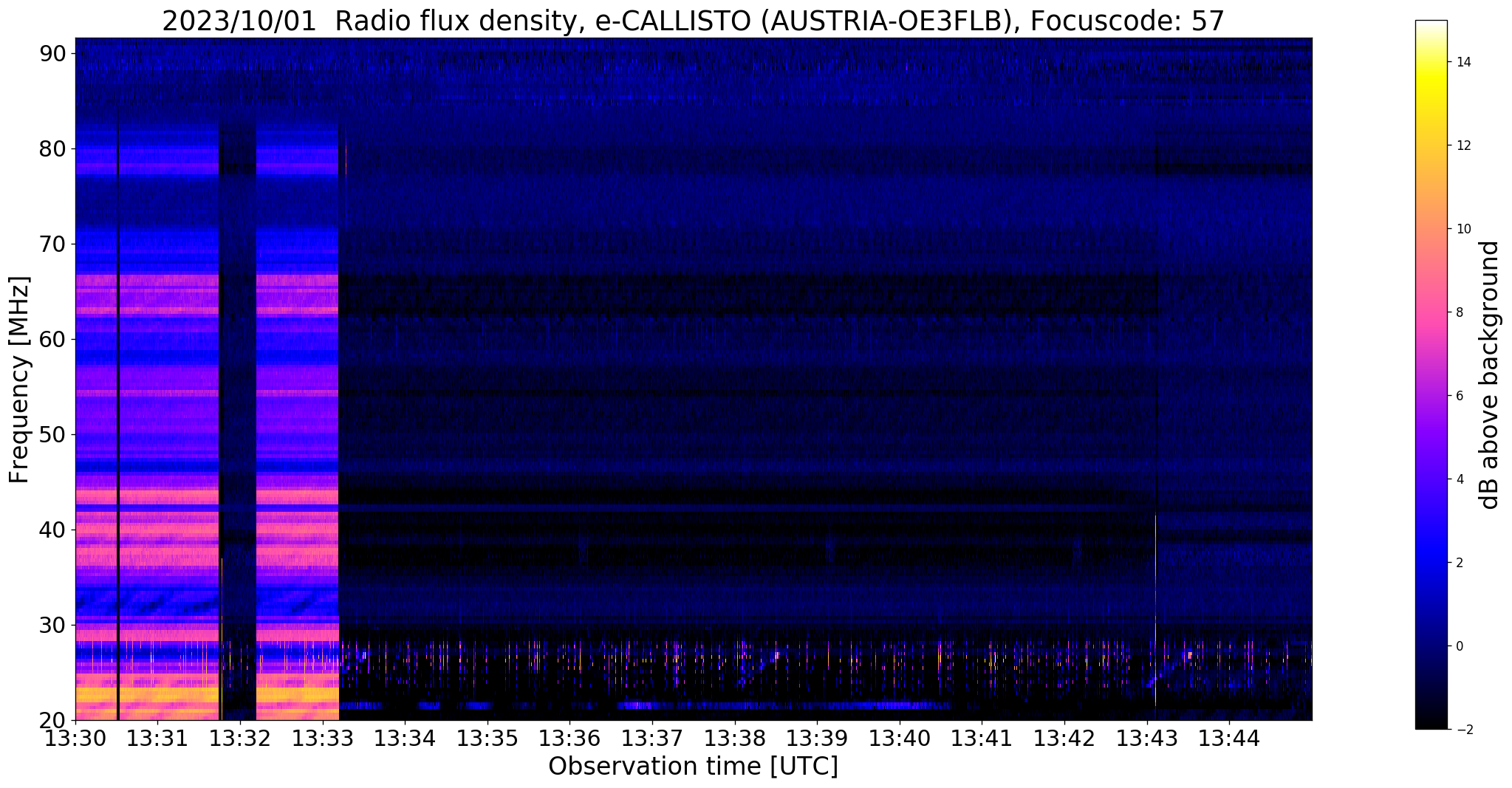Click the 13:33 time tick label
1512x788 pixels.
click(x=322, y=738)
